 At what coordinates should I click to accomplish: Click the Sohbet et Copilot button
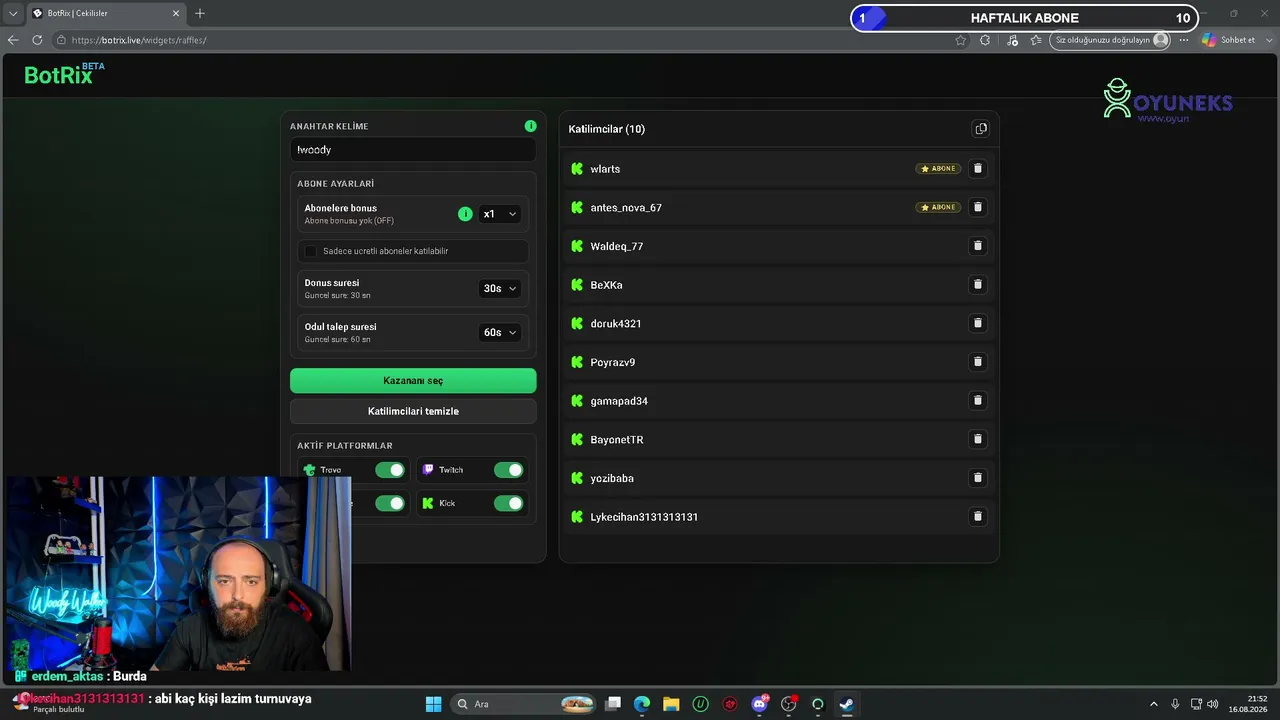pyautogui.click(x=1229, y=40)
